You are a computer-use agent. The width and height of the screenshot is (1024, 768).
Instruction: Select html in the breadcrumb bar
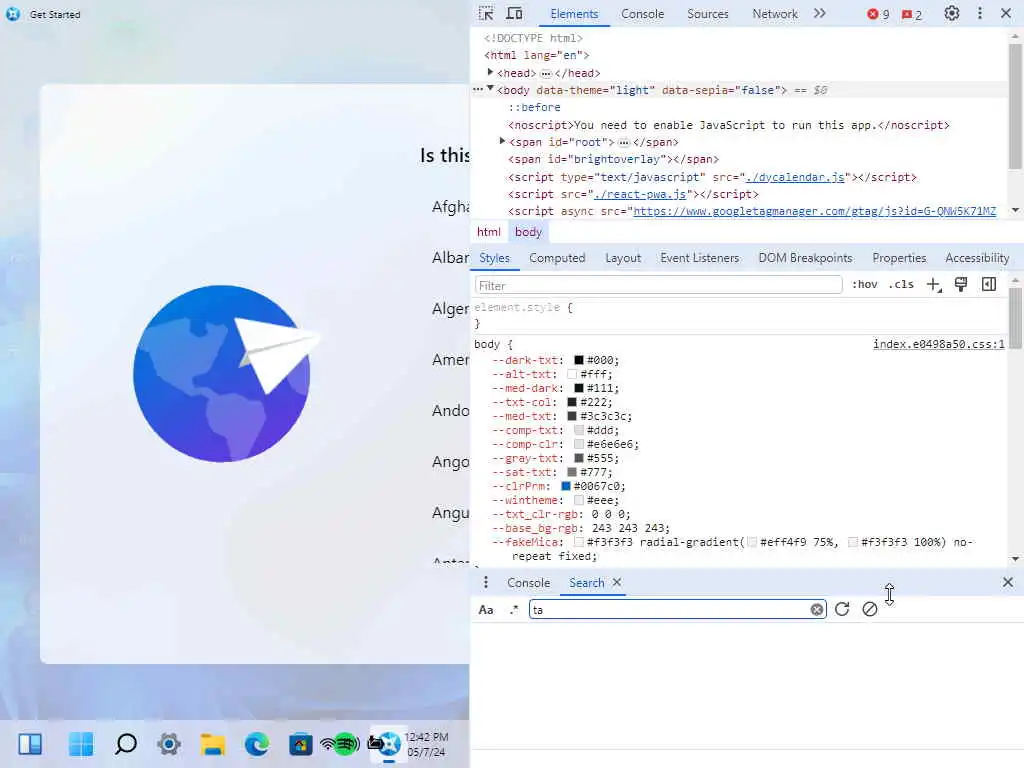pyautogui.click(x=488, y=232)
